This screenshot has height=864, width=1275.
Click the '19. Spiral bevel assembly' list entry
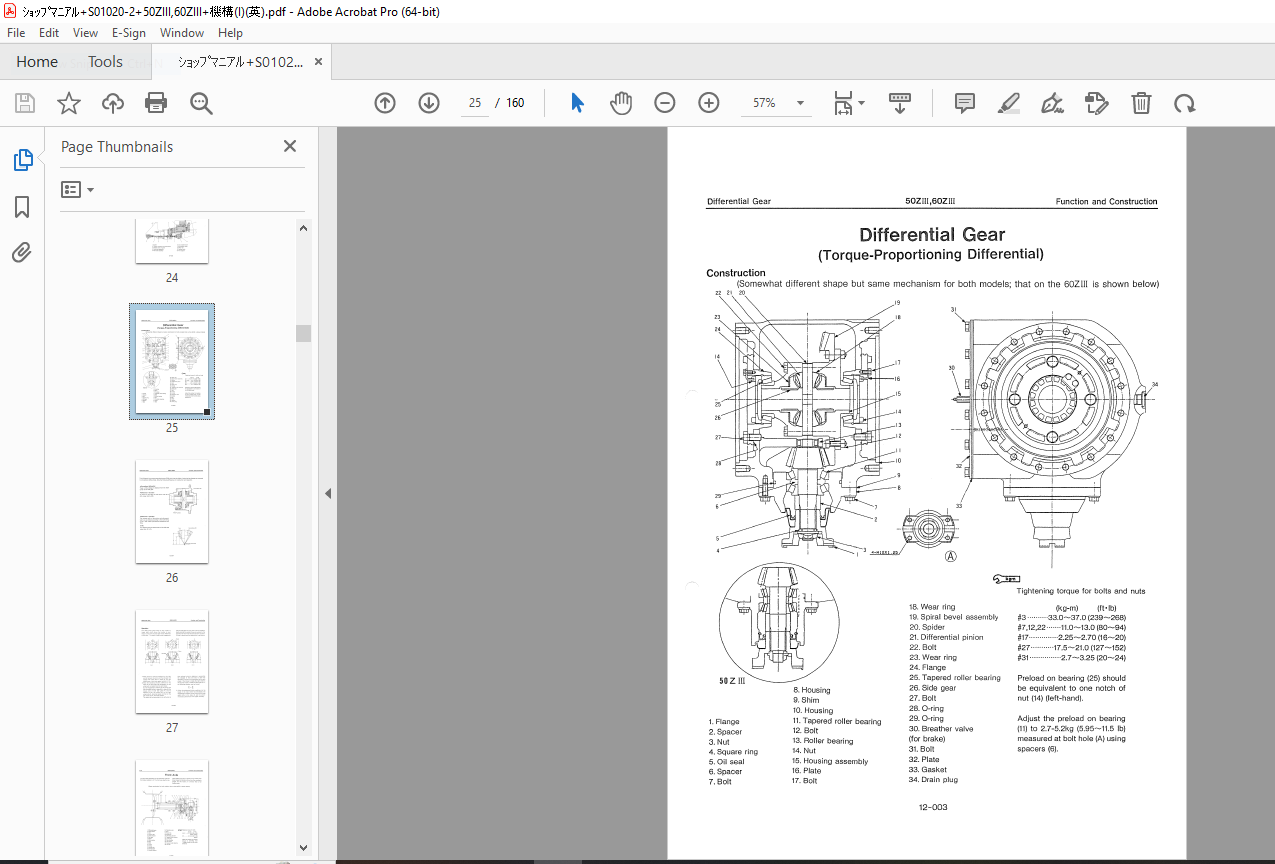click(953, 617)
